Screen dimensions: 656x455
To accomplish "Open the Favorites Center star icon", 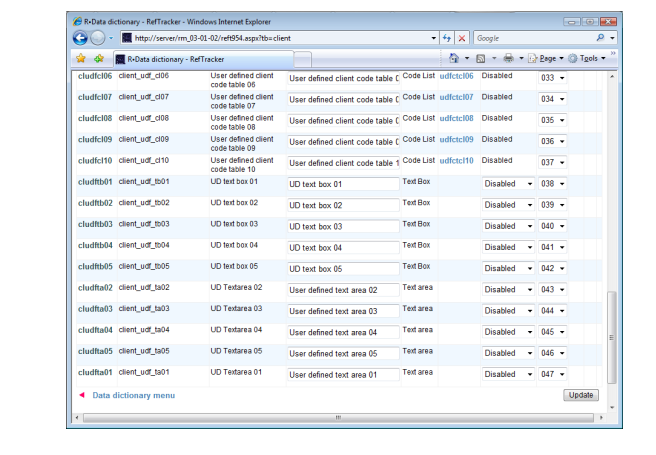I will click(81, 59).
